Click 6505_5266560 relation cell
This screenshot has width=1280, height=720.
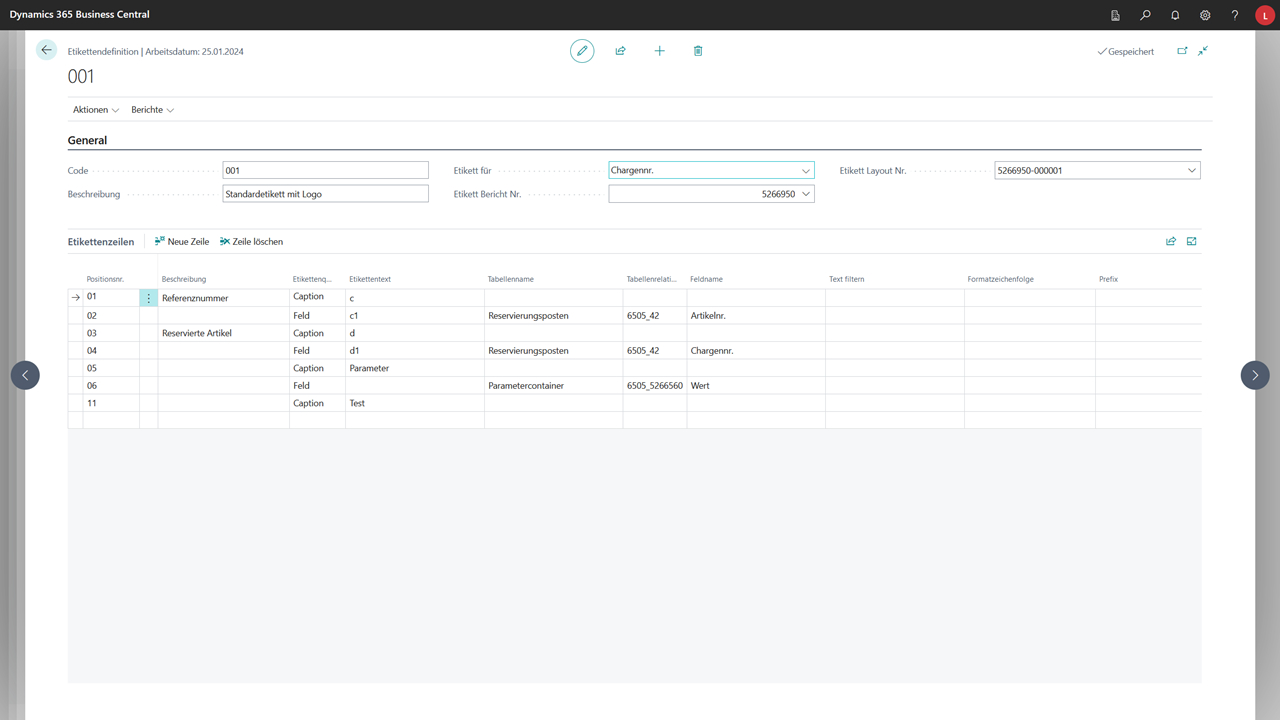655,386
